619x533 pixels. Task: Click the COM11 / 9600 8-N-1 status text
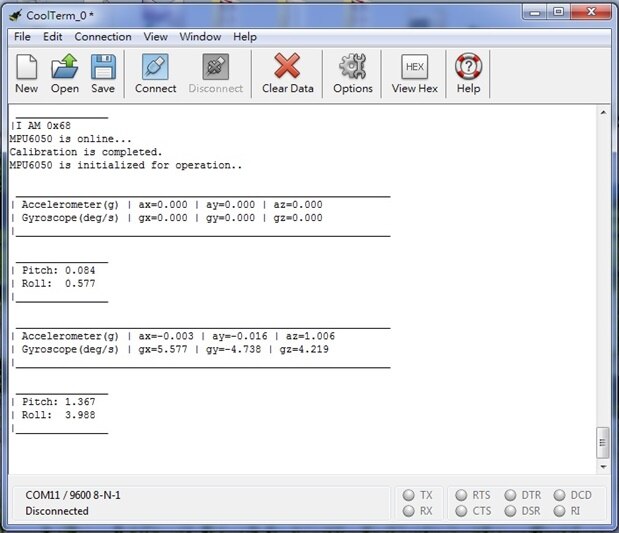pos(73,495)
